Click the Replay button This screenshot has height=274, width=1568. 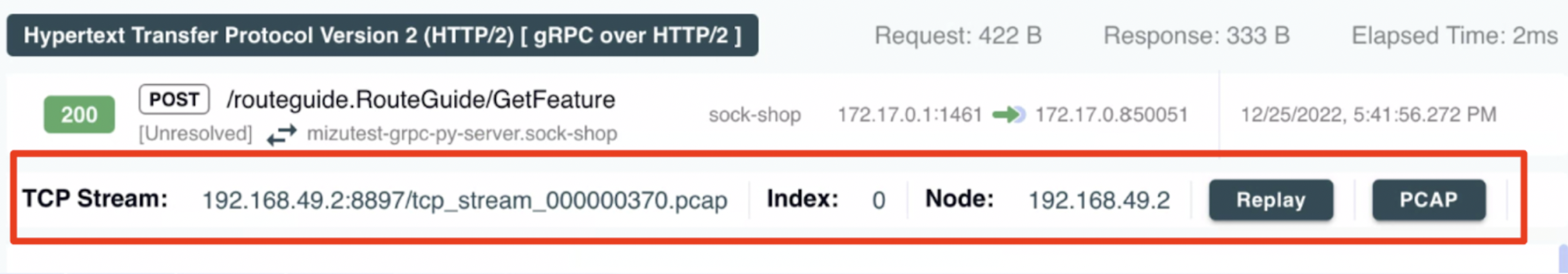[x=1270, y=200]
